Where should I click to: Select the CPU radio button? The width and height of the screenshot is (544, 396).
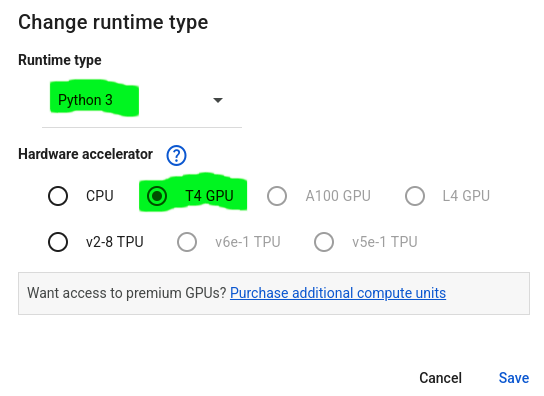pyautogui.click(x=58, y=196)
